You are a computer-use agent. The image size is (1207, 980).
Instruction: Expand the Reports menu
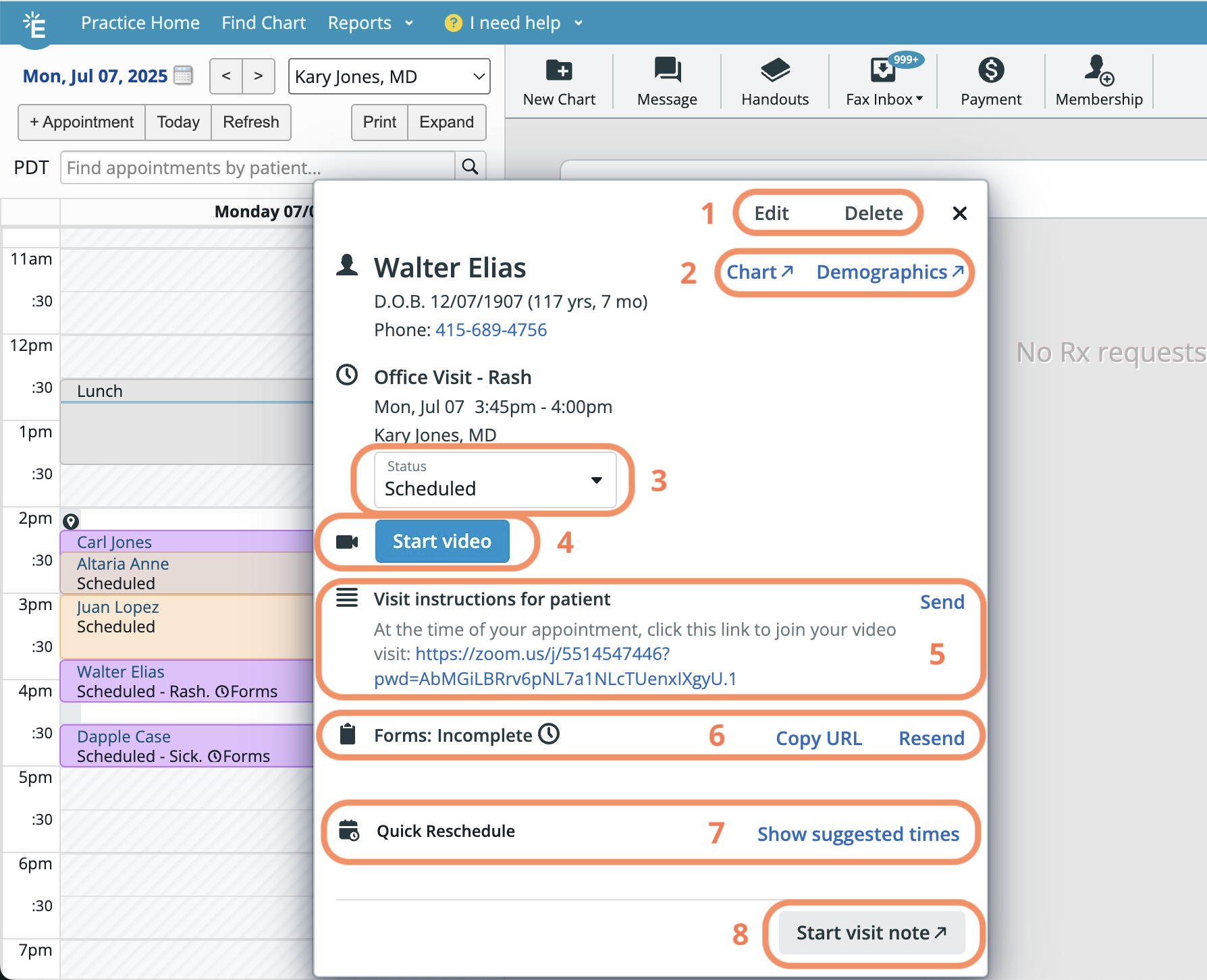[x=370, y=23]
